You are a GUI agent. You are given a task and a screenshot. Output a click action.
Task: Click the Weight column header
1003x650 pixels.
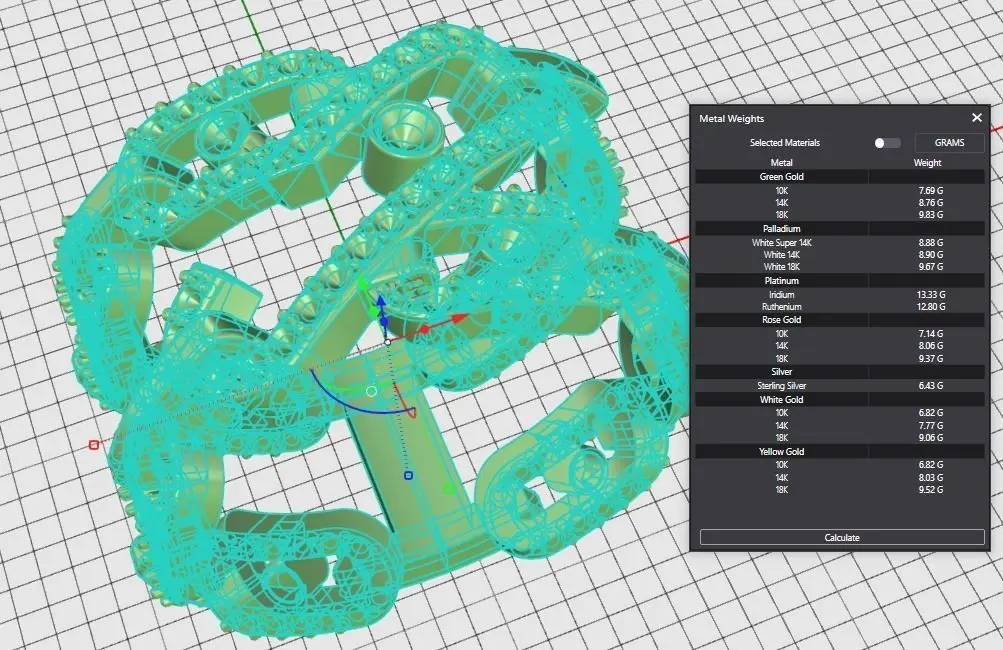pos(927,162)
